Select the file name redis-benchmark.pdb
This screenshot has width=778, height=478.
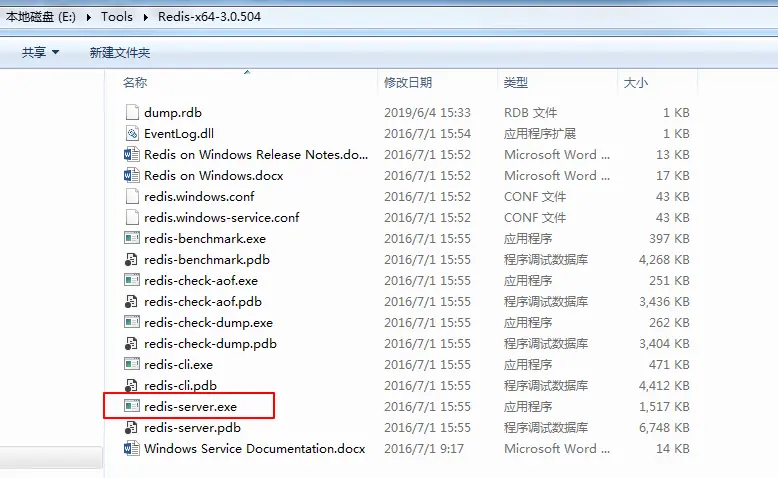coord(207,260)
